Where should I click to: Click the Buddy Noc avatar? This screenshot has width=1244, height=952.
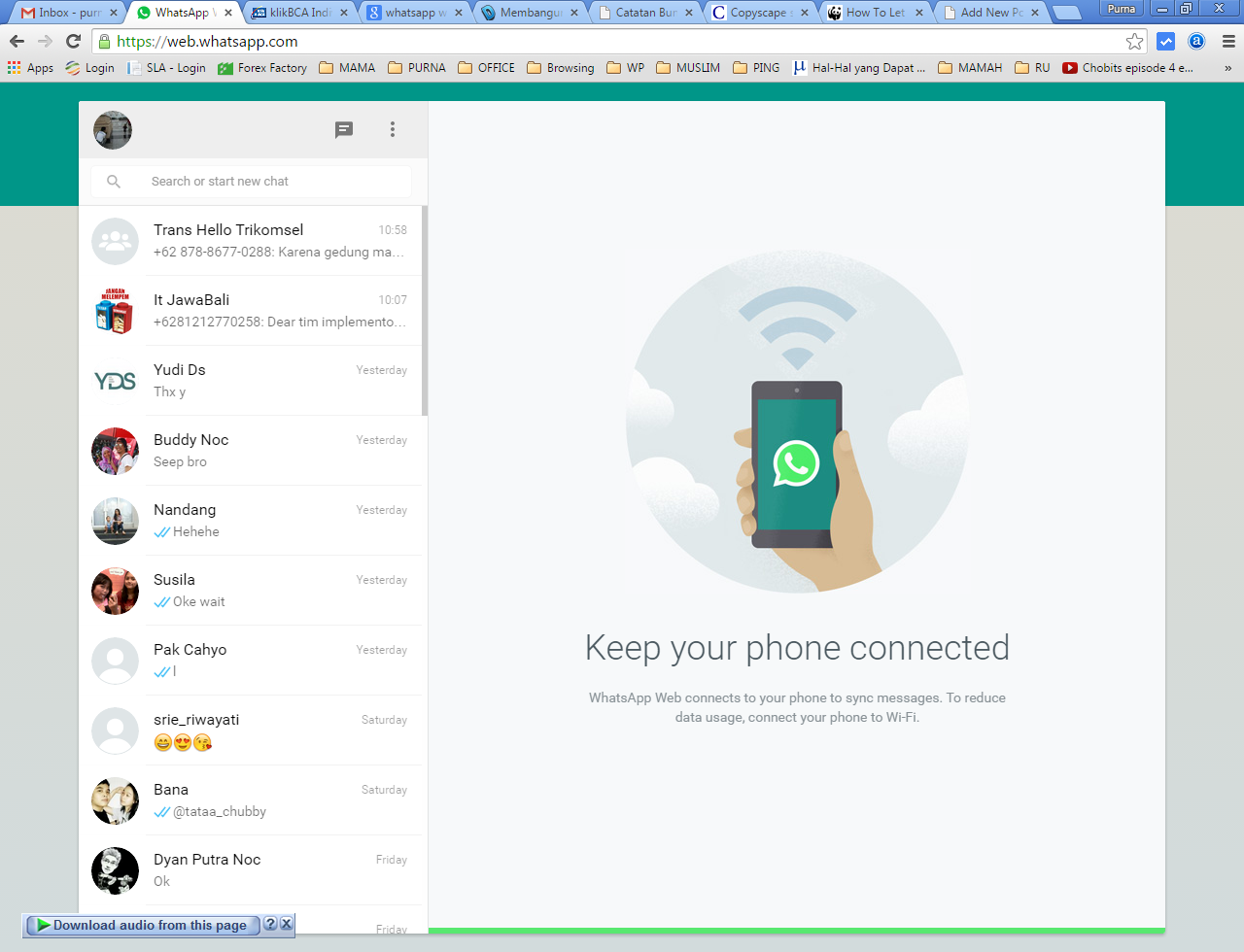click(116, 451)
